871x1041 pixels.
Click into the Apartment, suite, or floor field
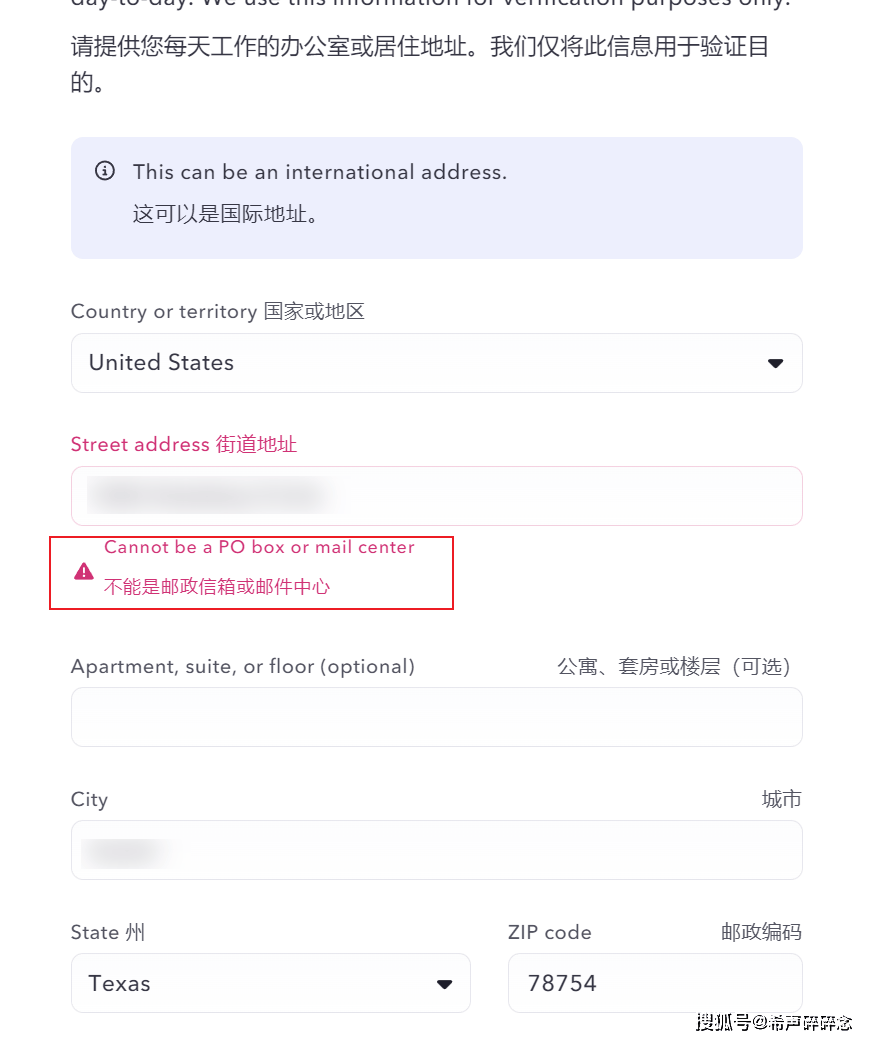436,717
